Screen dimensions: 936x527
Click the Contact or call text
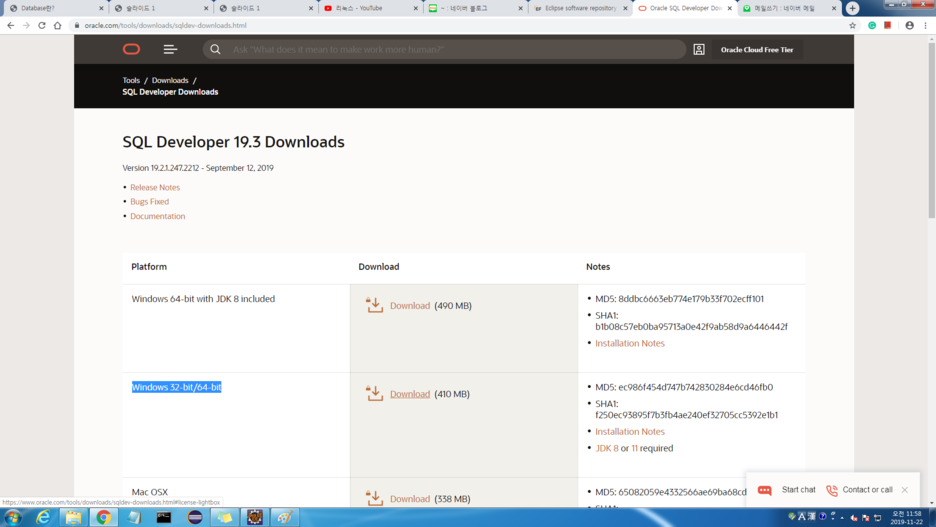(867, 489)
